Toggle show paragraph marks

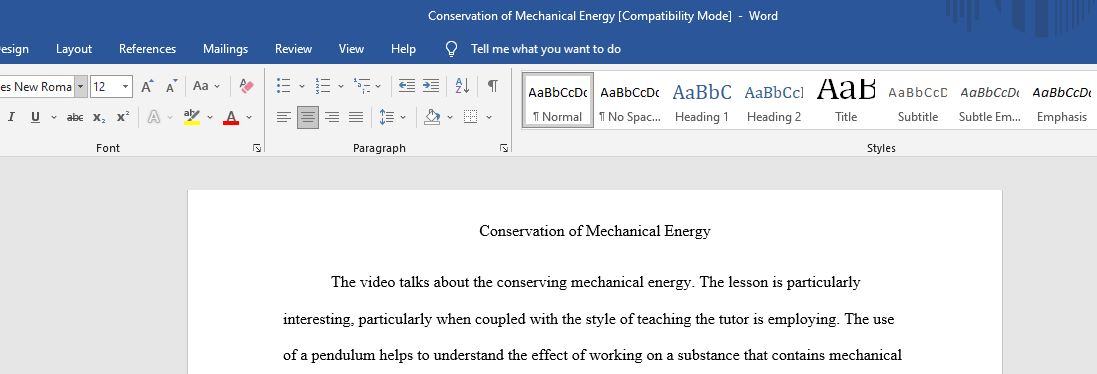pos(493,86)
